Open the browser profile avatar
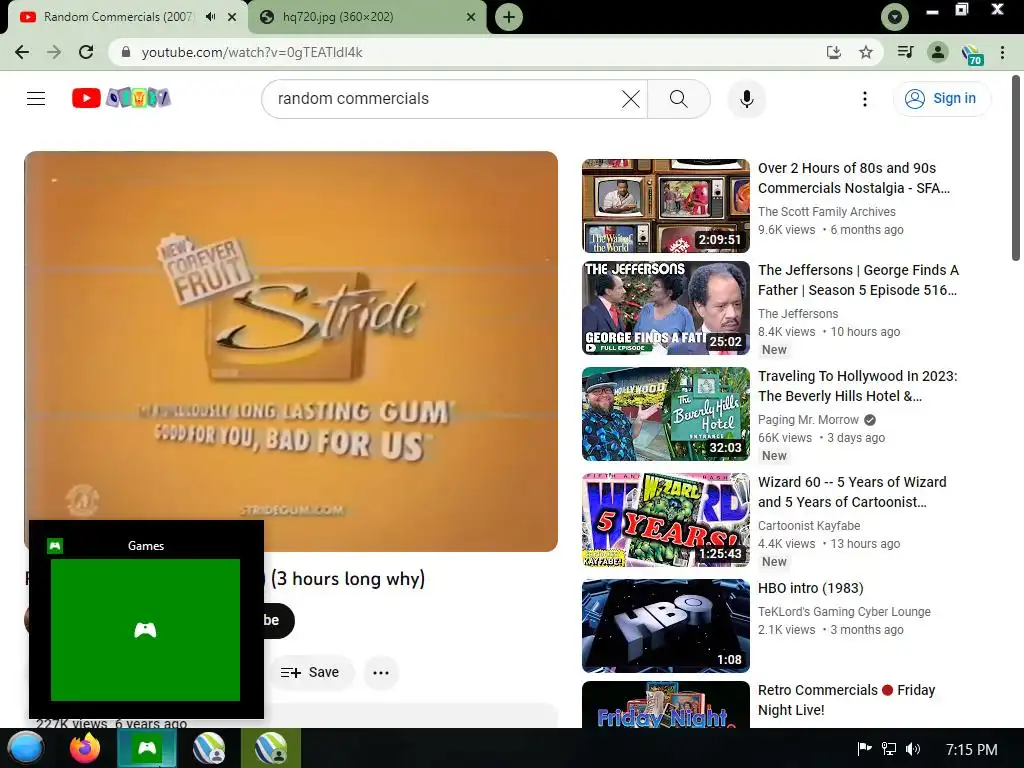 (x=938, y=52)
